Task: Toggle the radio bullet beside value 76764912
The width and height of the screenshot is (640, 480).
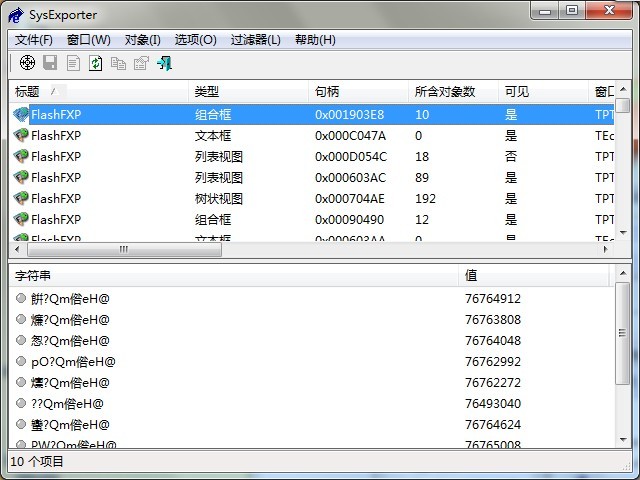Action: click(21, 298)
